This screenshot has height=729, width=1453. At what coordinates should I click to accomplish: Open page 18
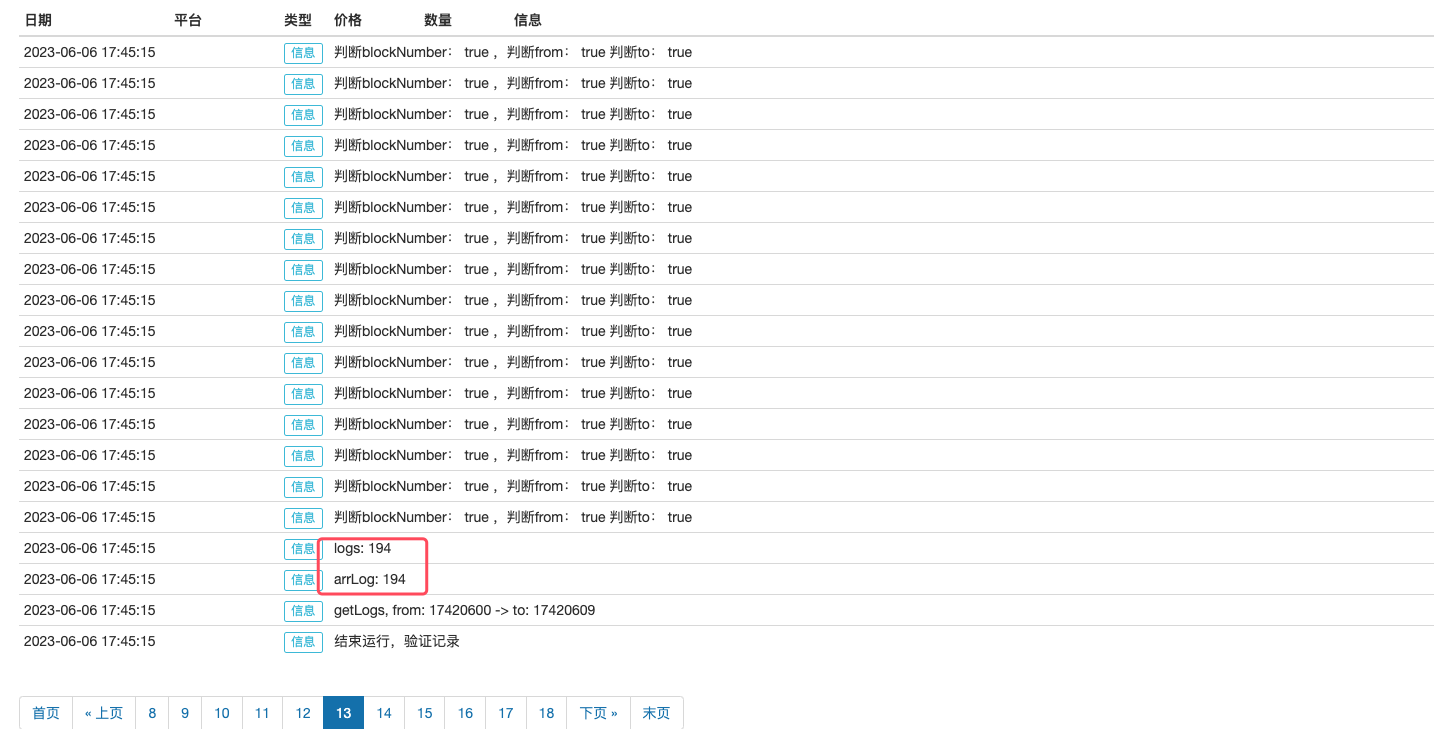point(546,713)
